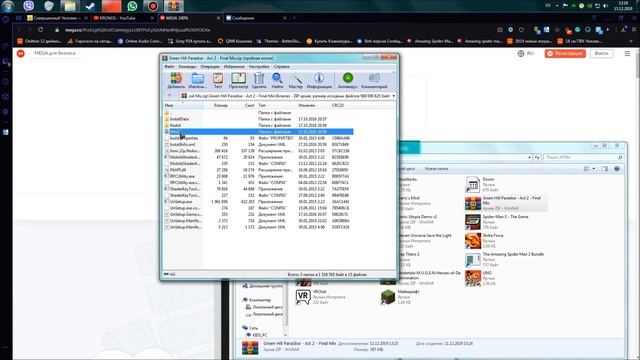The height and width of the screenshot is (360, 640).
Task: Open the Themes - BetterDiscord bookmark
Action: coord(279,41)
